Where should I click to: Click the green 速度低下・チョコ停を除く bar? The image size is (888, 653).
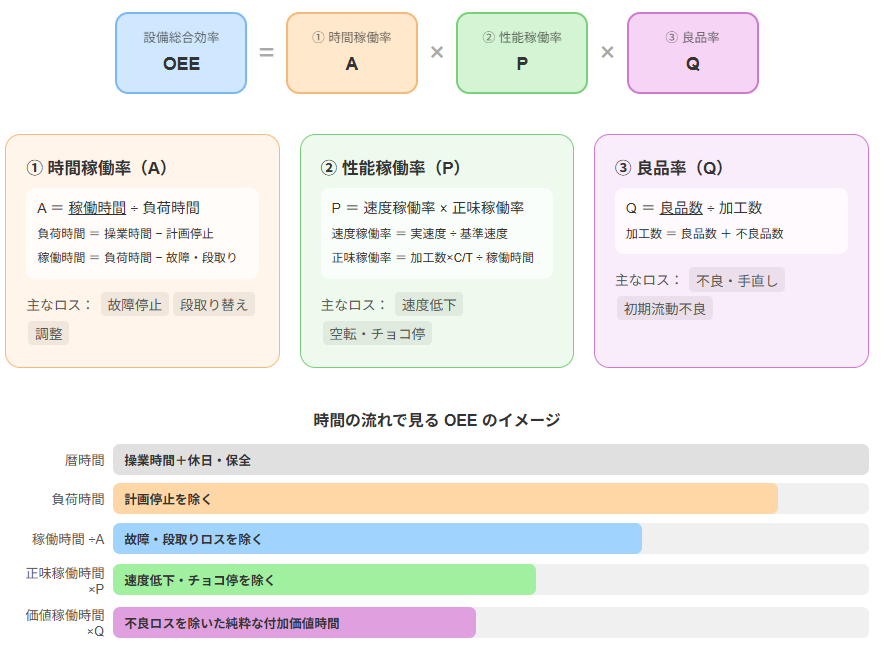324,580
